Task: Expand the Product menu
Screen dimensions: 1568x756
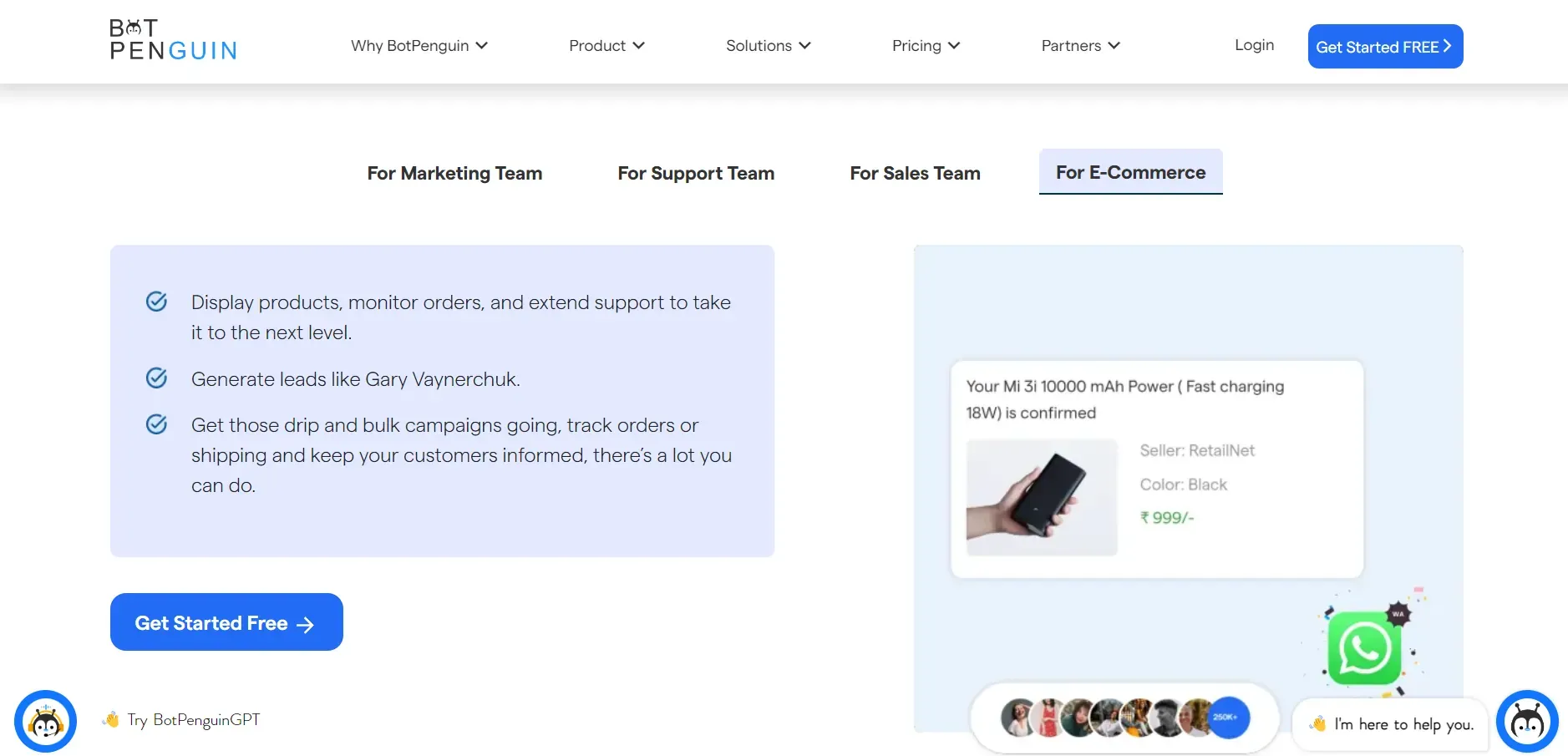Action: [606, 46]
